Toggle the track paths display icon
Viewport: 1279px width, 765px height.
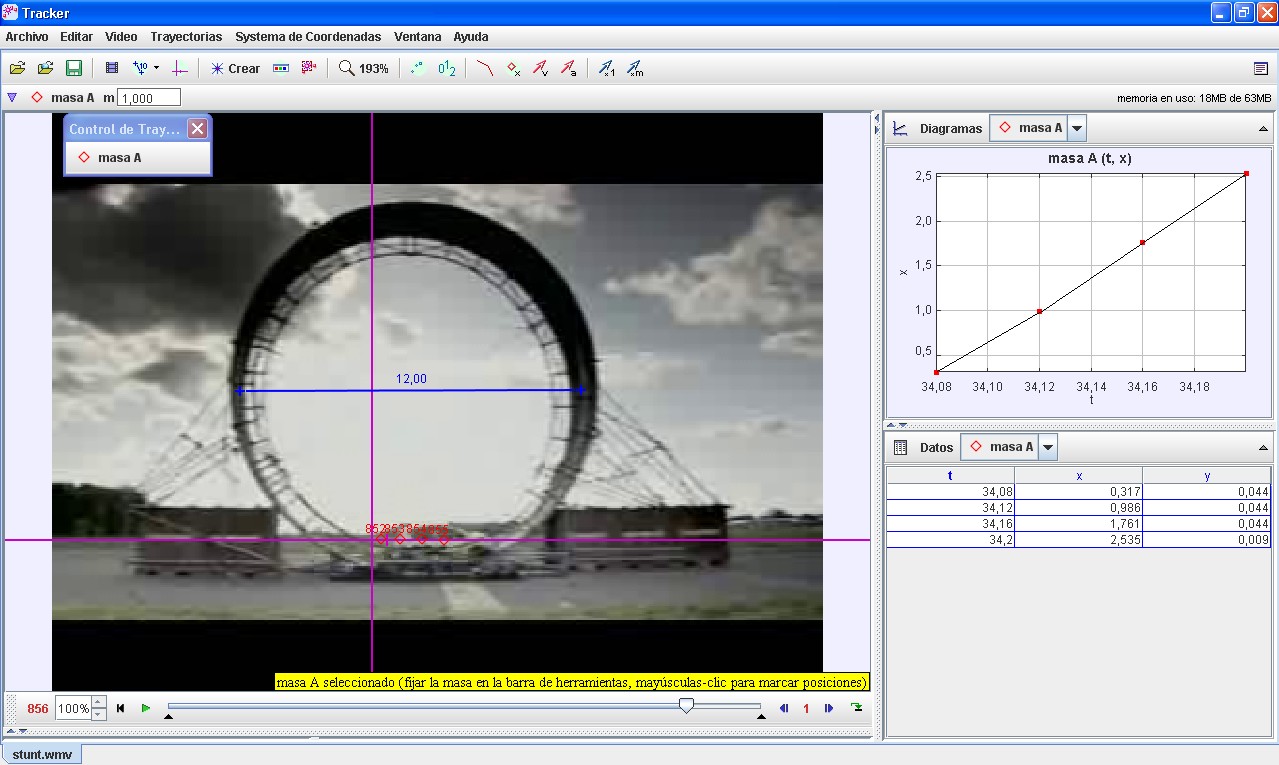(485, 68)
